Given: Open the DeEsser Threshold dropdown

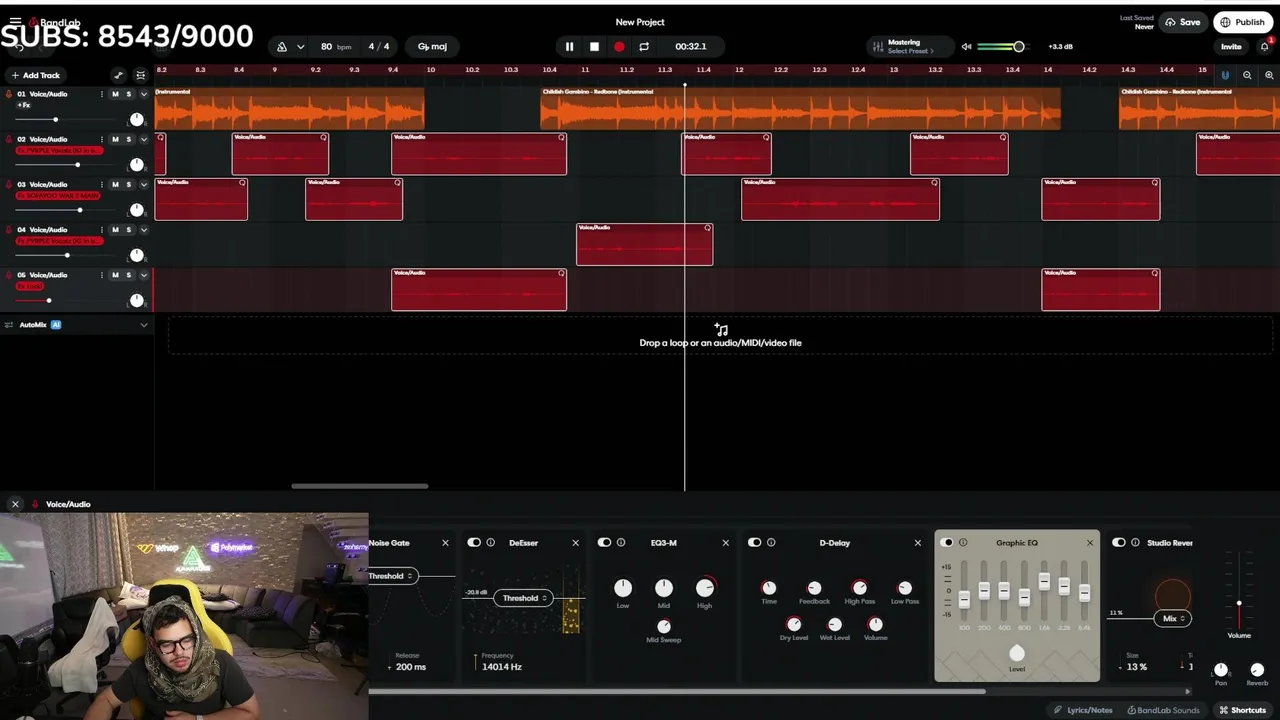Looking at the screenshot, I should click(x=524, y=598).
